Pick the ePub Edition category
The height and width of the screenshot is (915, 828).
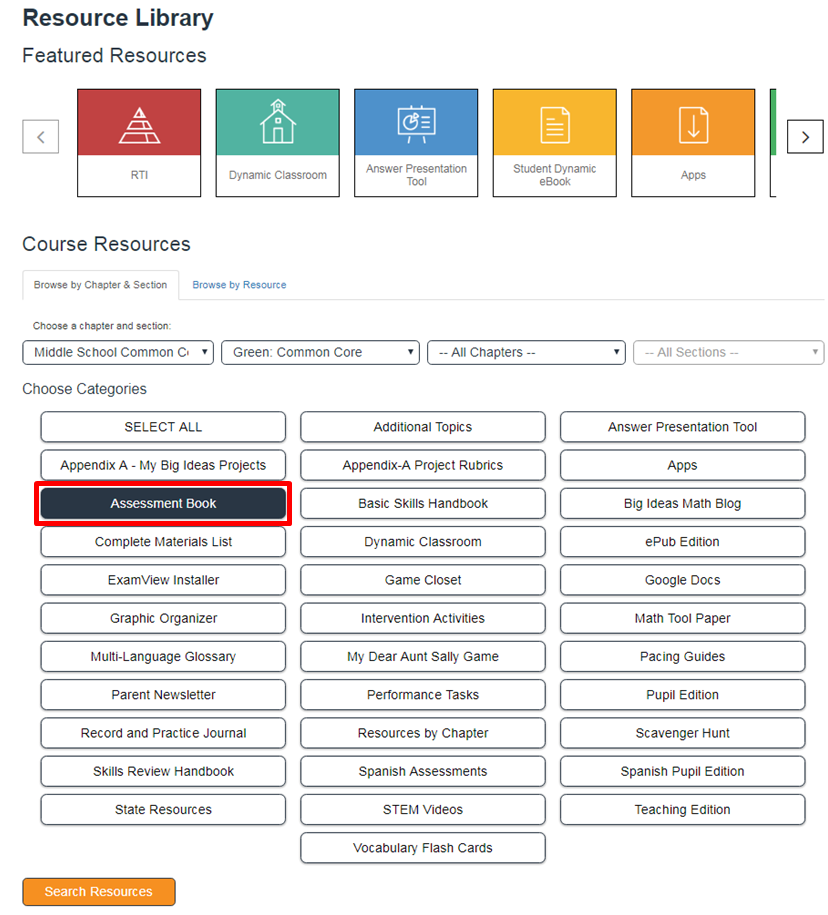pos(683,542)
